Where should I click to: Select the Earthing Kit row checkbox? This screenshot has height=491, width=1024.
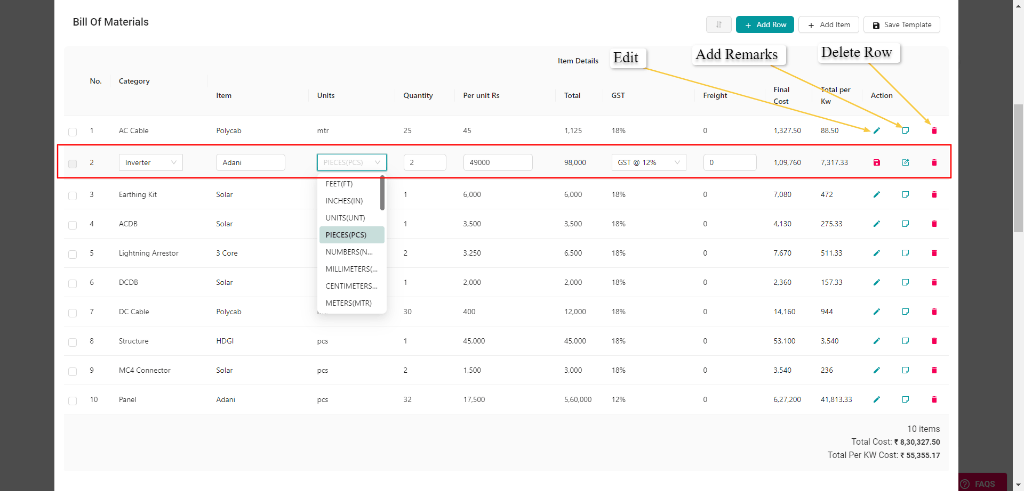click(x=72, y=195)
